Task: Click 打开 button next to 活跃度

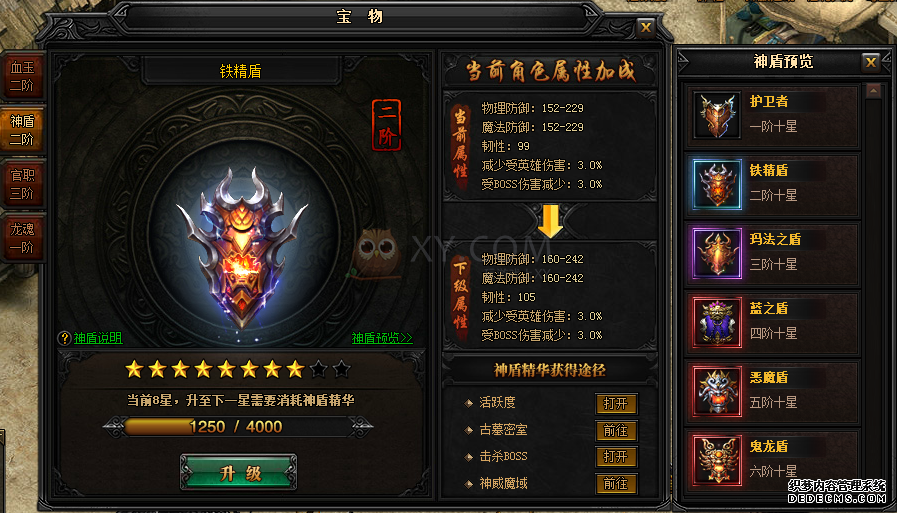Action: click(x=616, y=403)
